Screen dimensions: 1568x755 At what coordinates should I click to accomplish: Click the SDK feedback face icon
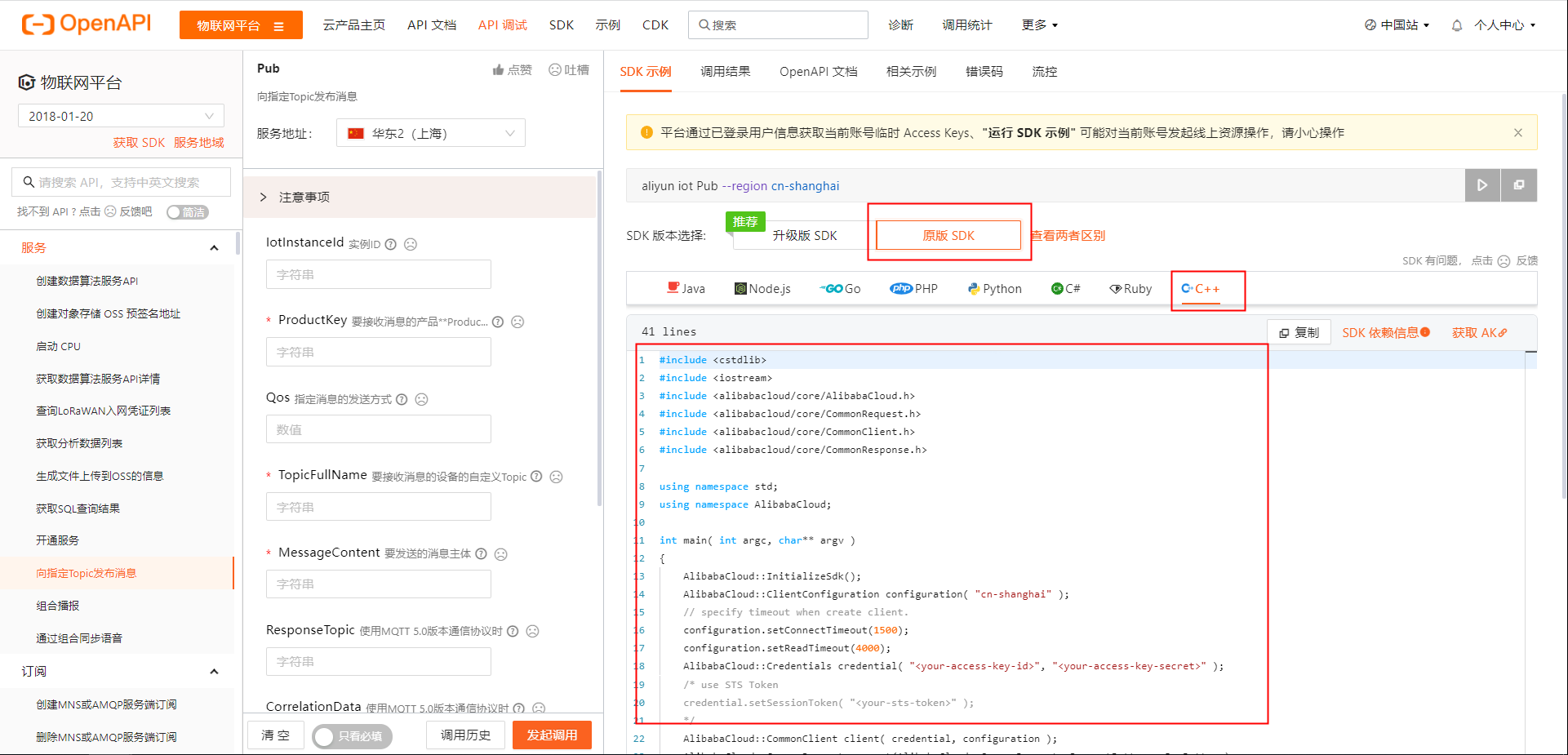click(1504, 261)
